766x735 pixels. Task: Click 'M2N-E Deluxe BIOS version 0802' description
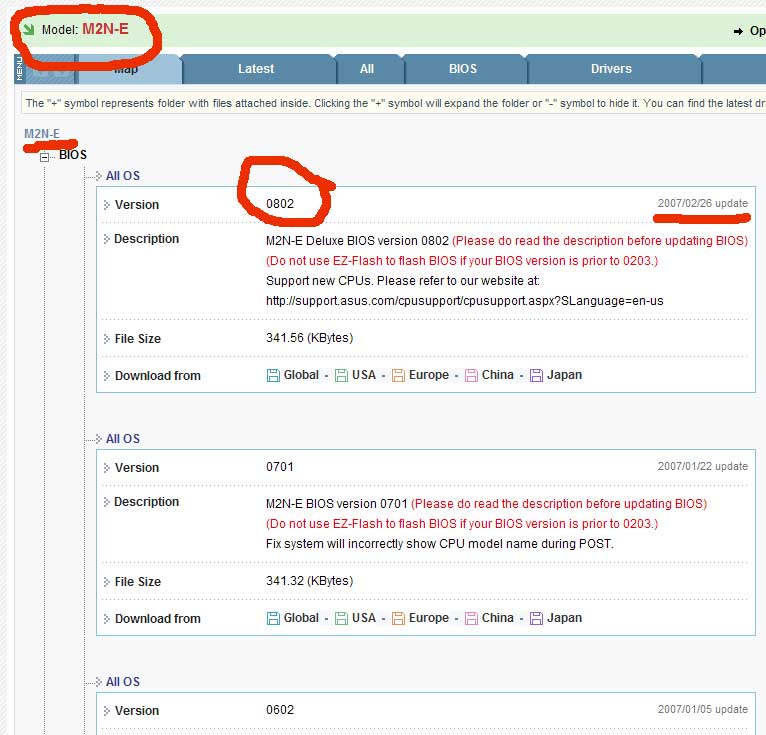(x=357, y=241)
